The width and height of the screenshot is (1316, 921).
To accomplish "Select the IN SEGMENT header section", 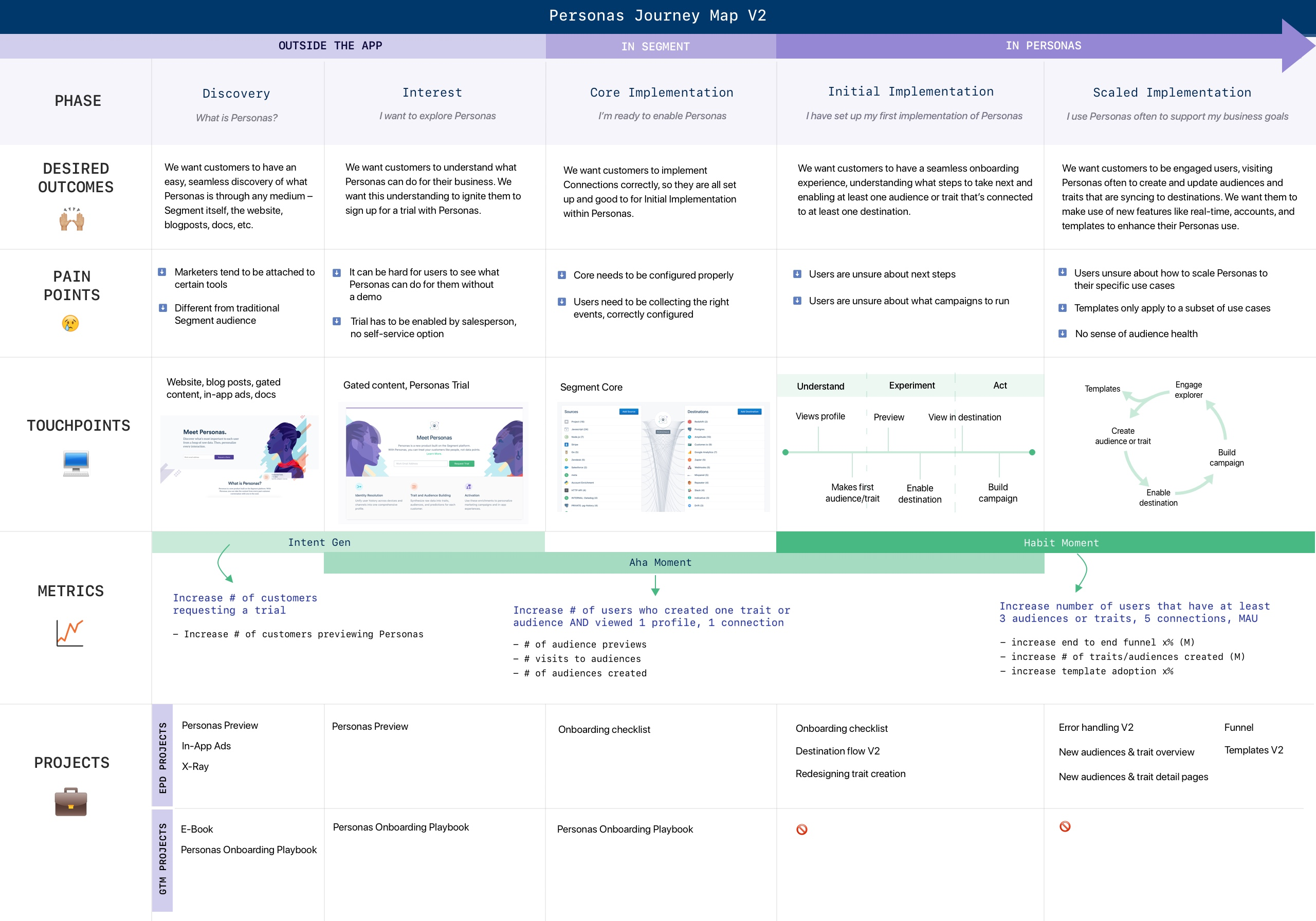I will pyautogui.click(x=655, y=46).
